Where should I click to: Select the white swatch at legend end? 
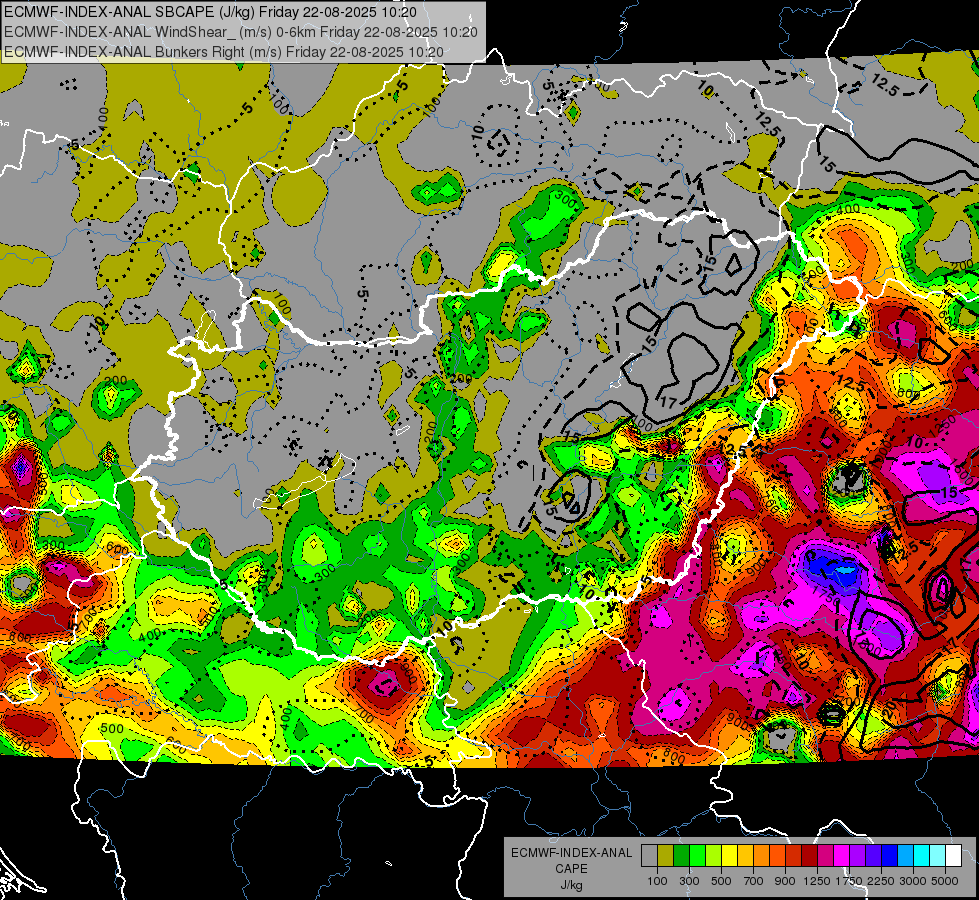pyautogui.click(x=953, y=855)
